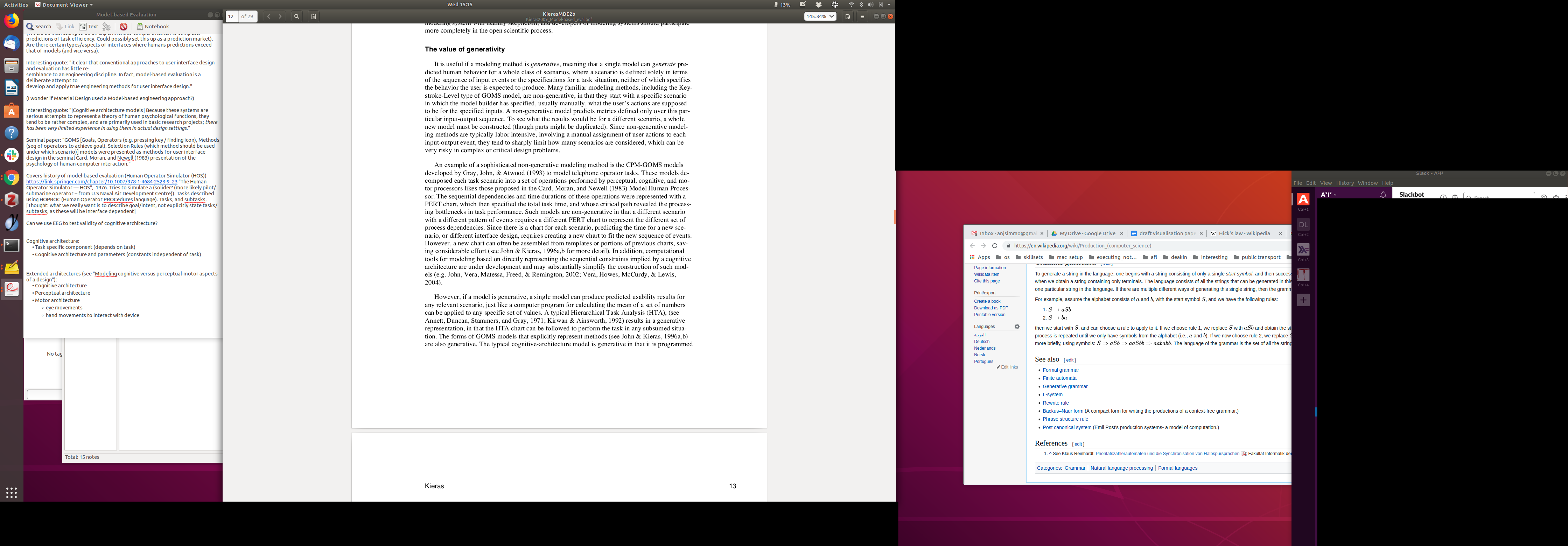The image size is (1568, 546).
Task: Expand the A²I² workspace menu in Slack
Action: click(x=1329, y=195)
